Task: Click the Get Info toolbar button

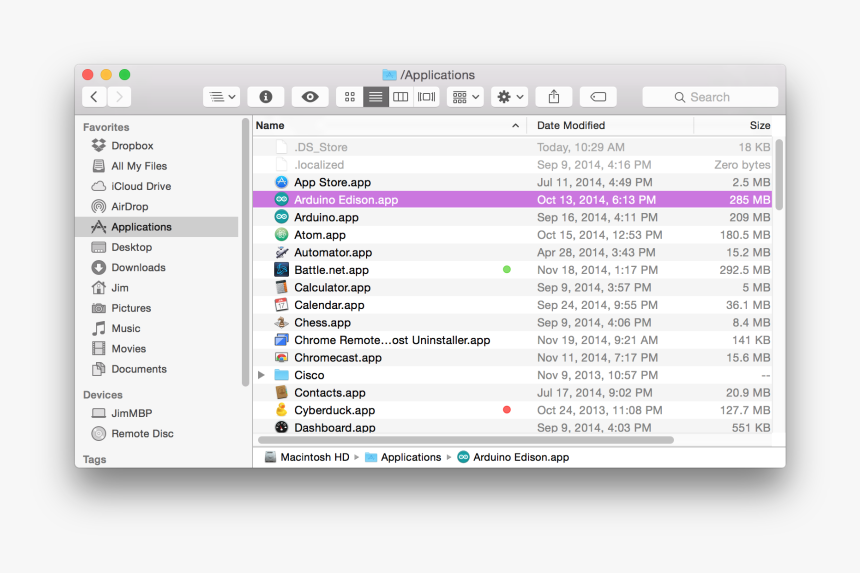Action: click(265, 97)
